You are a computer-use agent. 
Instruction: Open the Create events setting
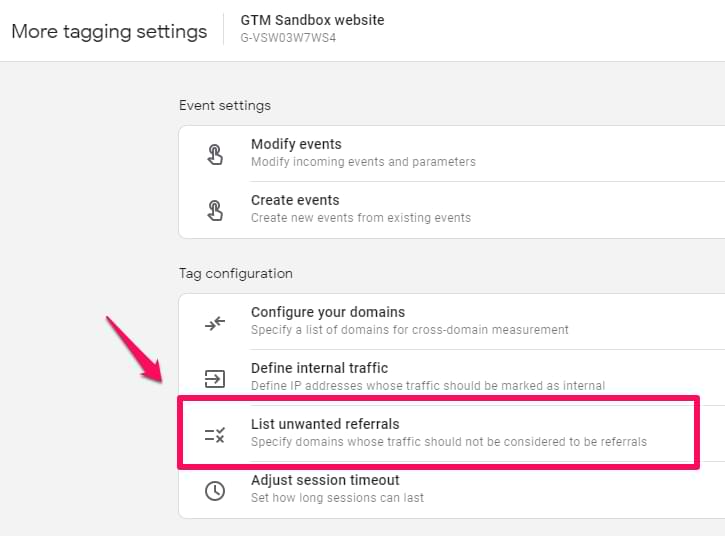(295, 200)
